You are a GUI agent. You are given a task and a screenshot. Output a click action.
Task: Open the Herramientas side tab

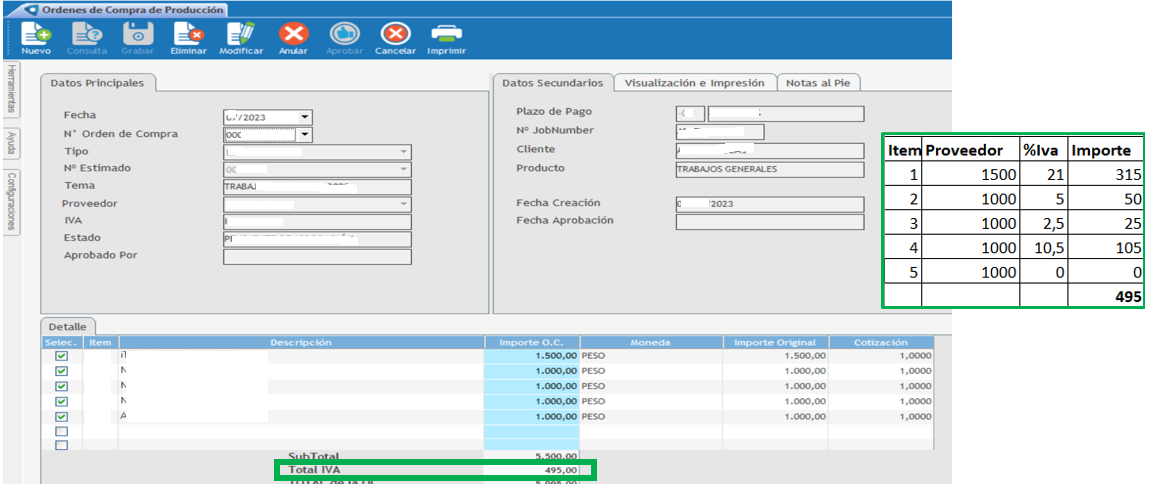pos(11,90)
